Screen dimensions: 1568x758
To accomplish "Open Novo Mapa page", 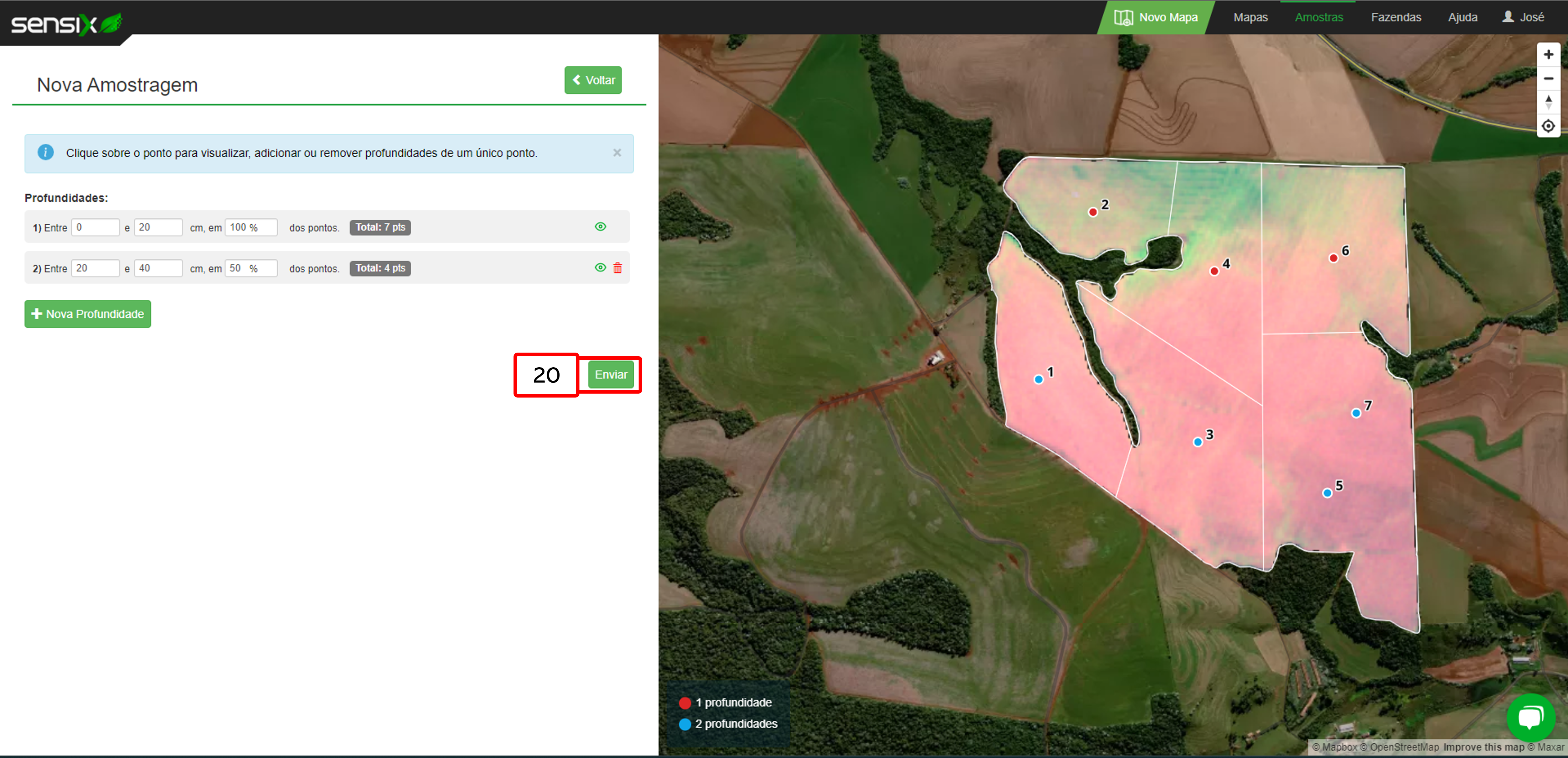I will pos(1155,17).
